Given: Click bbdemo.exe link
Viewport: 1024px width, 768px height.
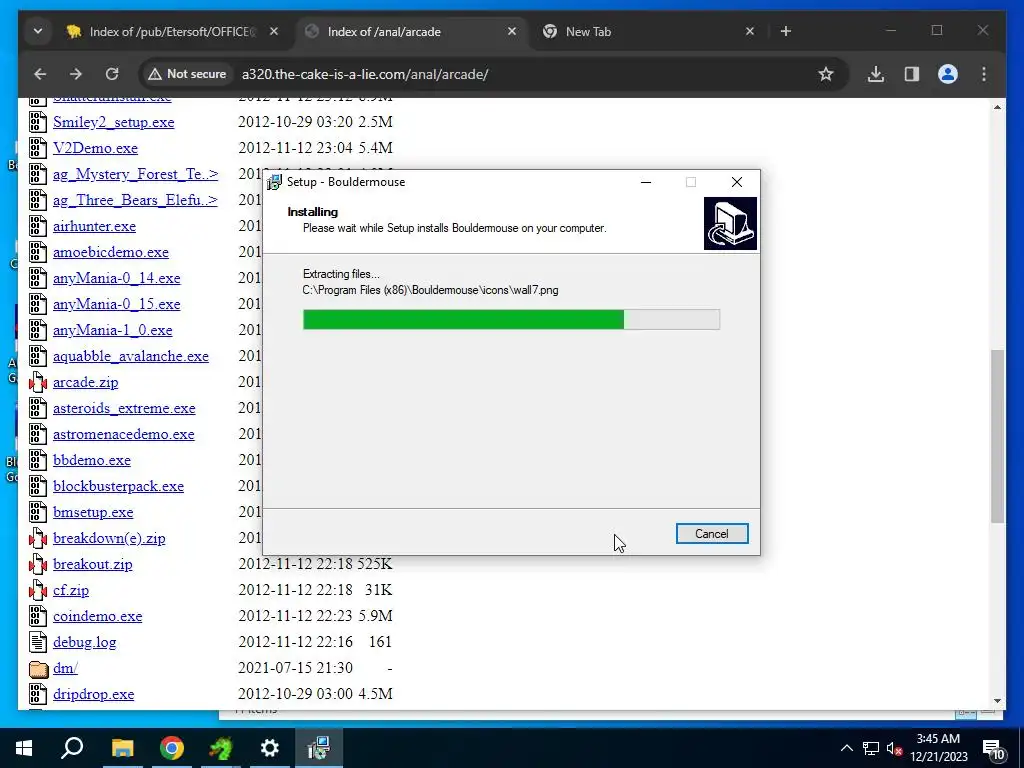Looking at the screenshot, I should 92,460.
